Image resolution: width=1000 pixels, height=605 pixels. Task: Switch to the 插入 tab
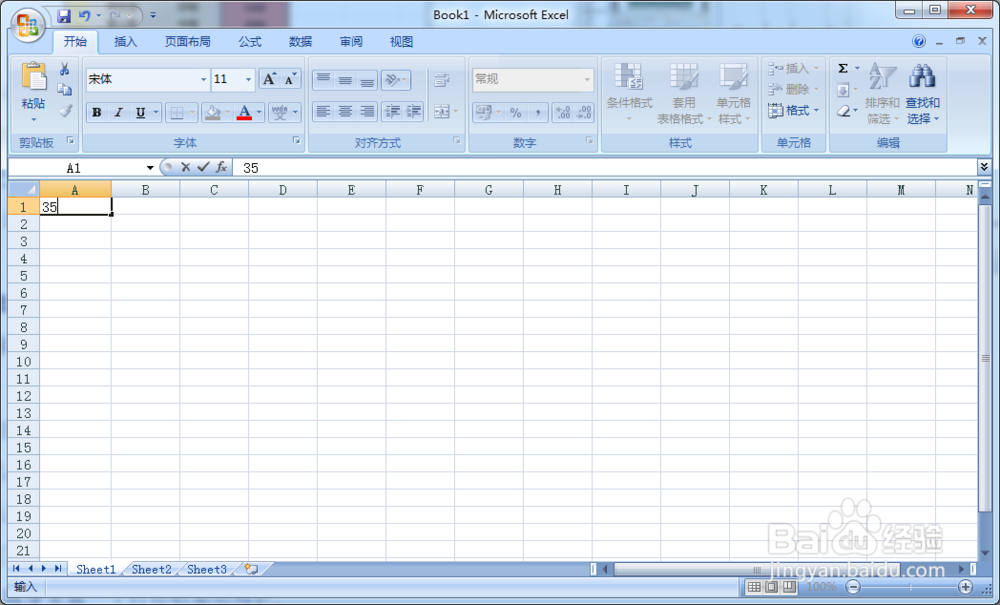pyautogui.click(x=126, y=41)
